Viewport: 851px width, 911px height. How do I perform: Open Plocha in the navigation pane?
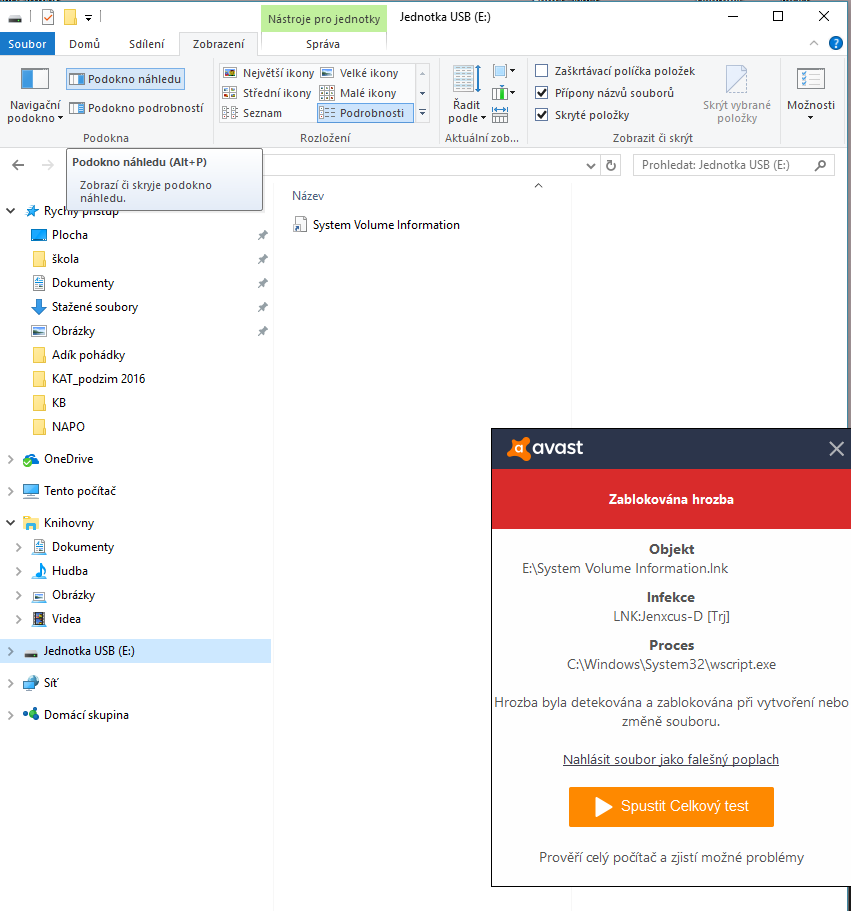click(70, 235)
